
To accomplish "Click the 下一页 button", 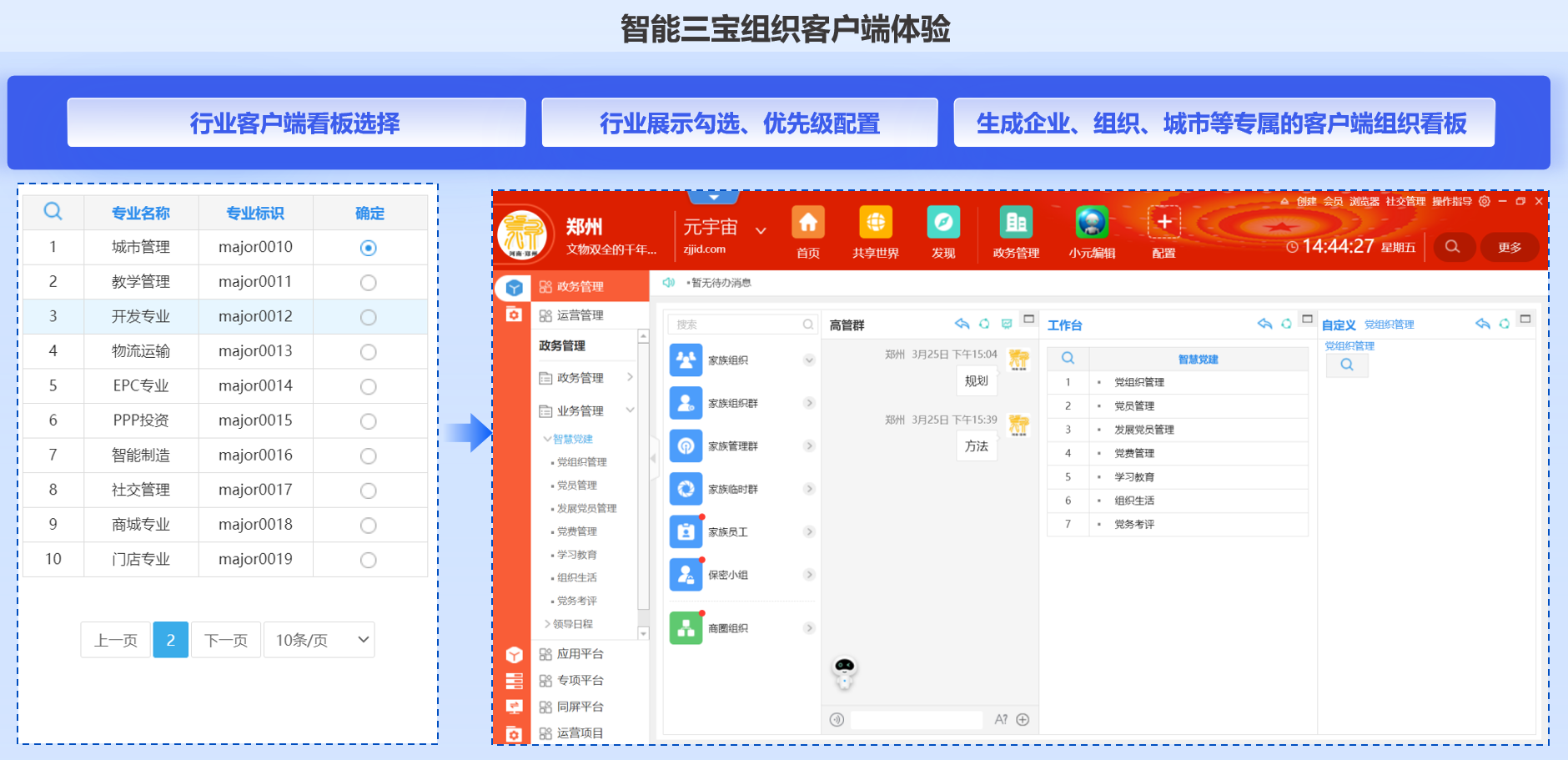I will [x=226, y=640].
